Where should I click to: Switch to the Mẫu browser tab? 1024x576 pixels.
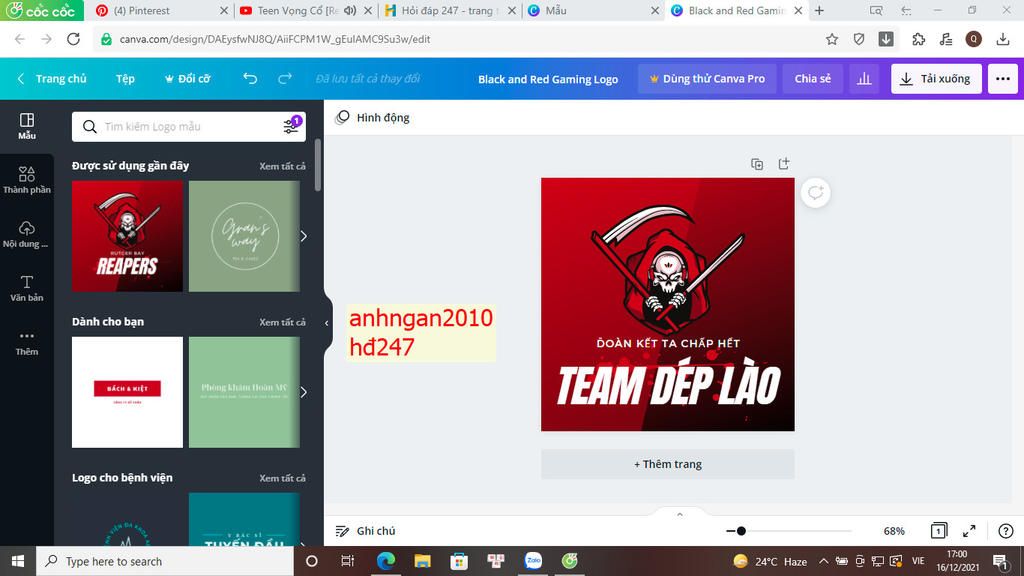click(593, 10)
